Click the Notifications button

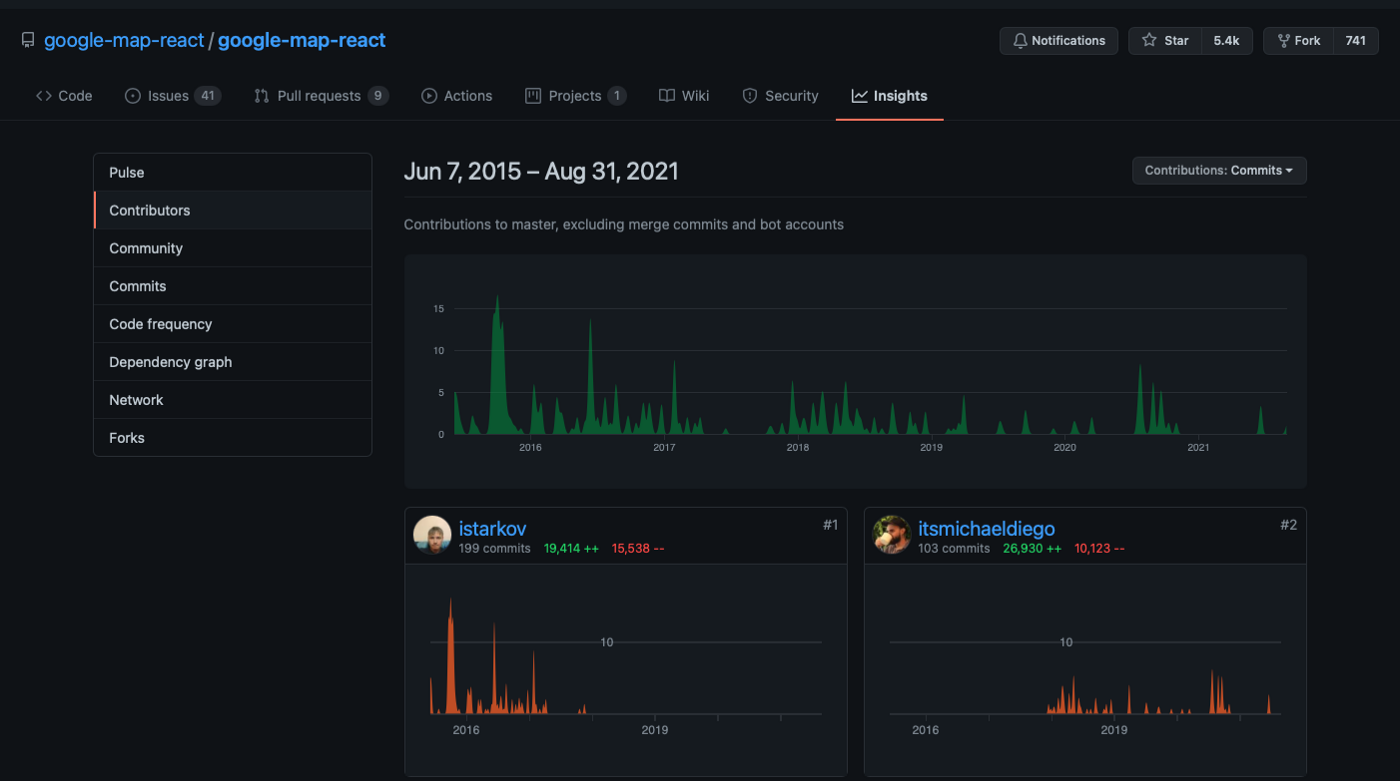pyautogui.click(x=1059, y=41)
